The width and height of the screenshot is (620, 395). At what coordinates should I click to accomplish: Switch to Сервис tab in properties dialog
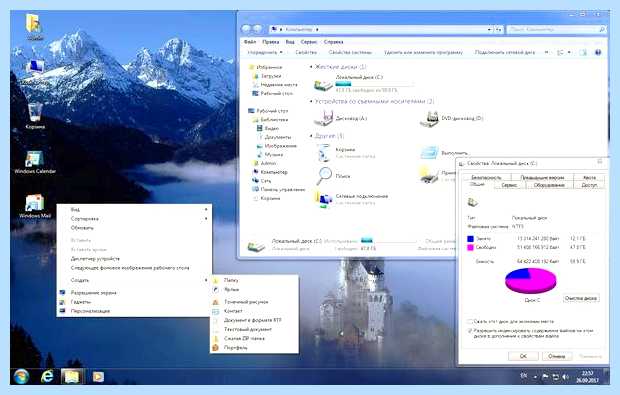(x=509, y=185)
